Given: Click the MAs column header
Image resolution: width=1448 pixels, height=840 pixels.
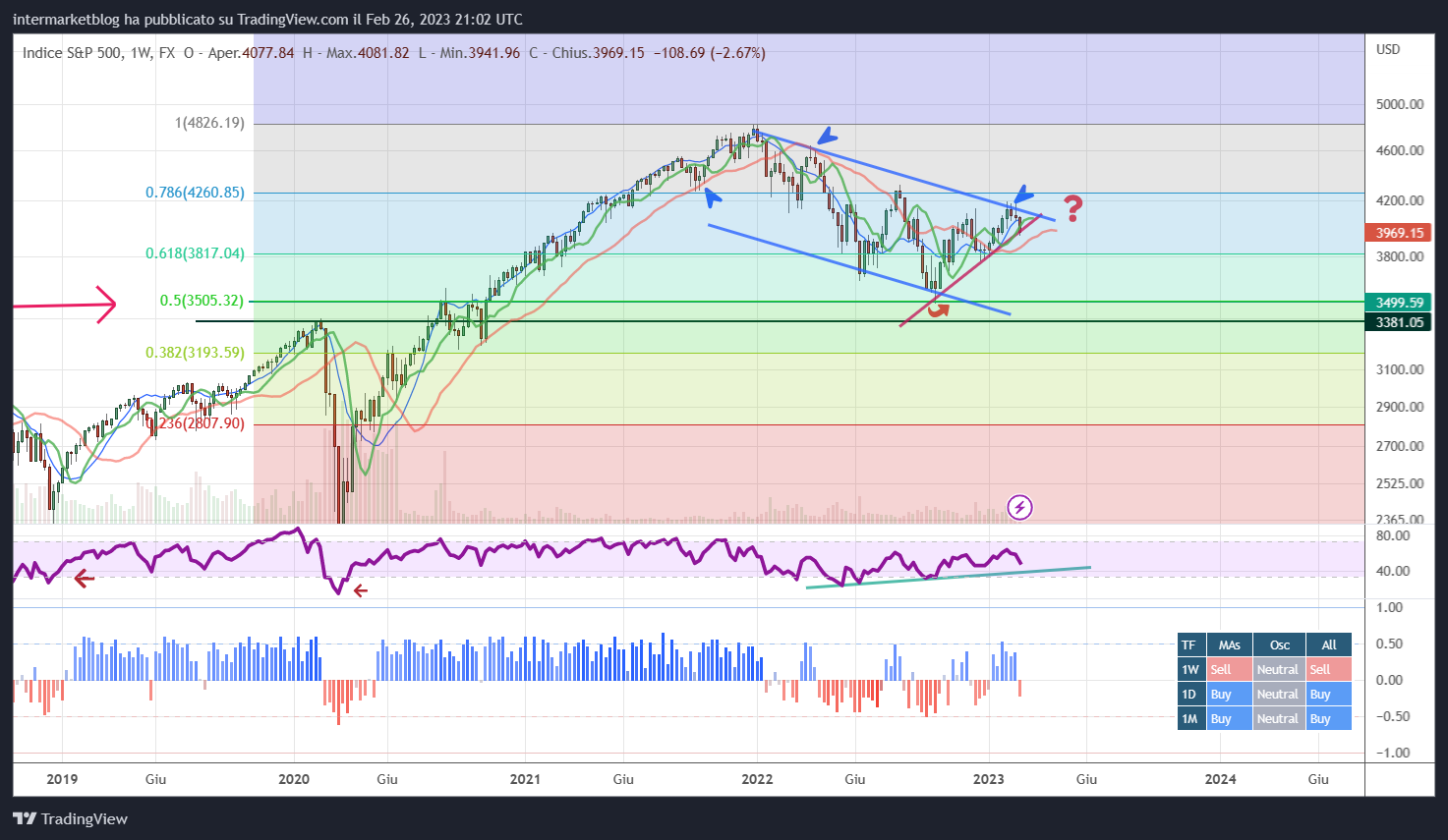Looking at the screenshot, I should 1230,644.
